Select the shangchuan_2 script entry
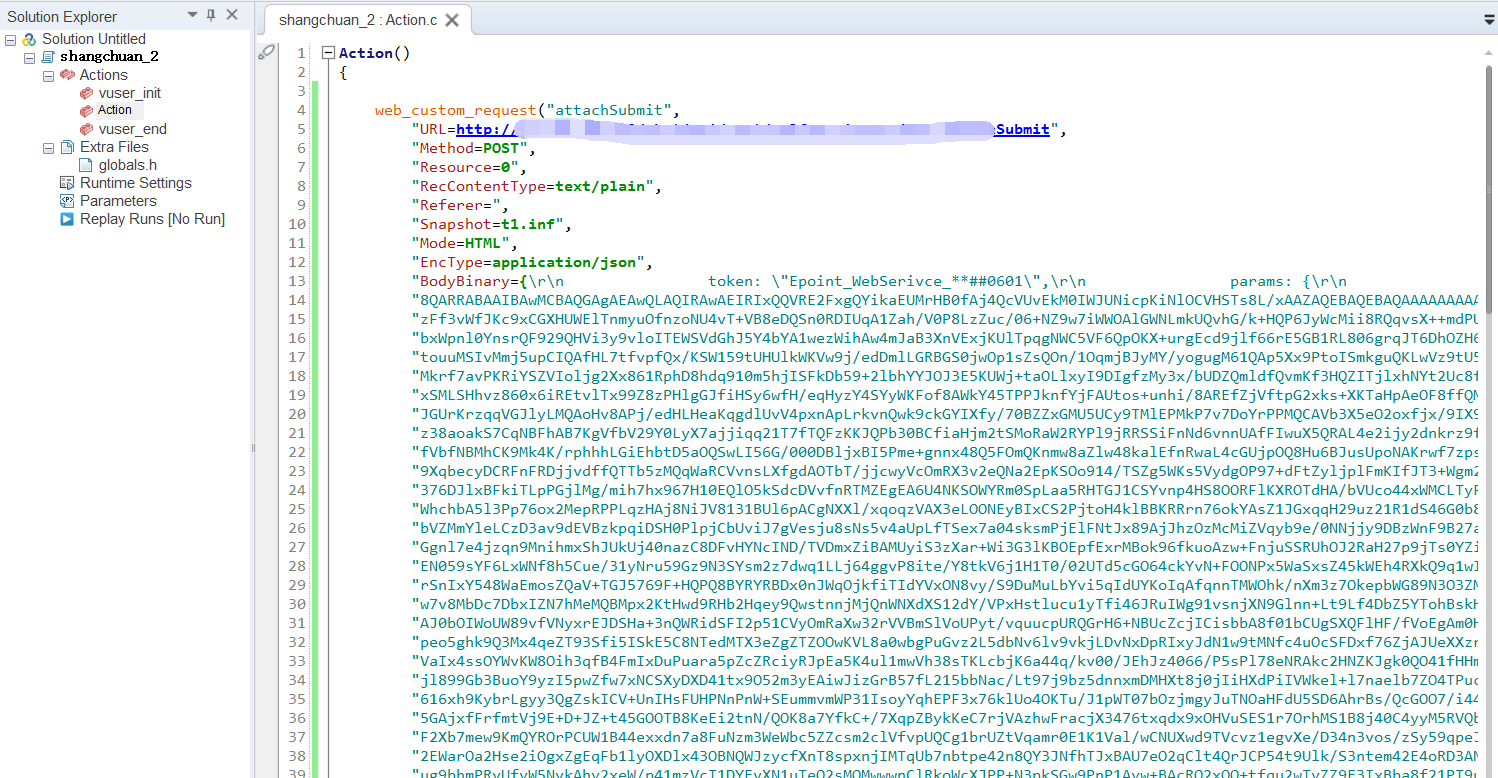This screenshot has width=1498, height=778. [x=109, y=57]
